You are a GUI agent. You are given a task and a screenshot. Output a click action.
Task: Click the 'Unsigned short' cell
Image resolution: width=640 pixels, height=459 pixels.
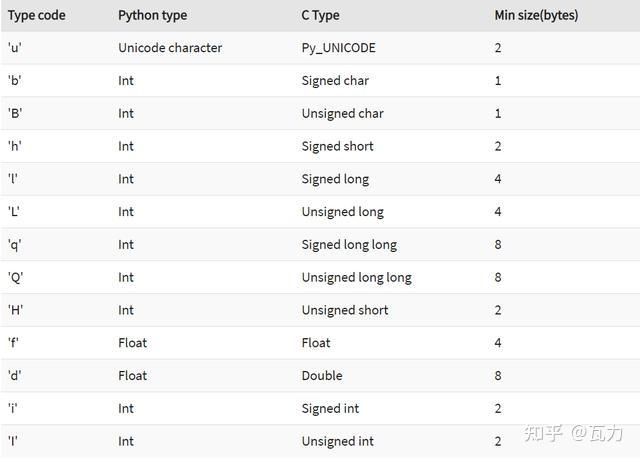(x=345, y=310)
